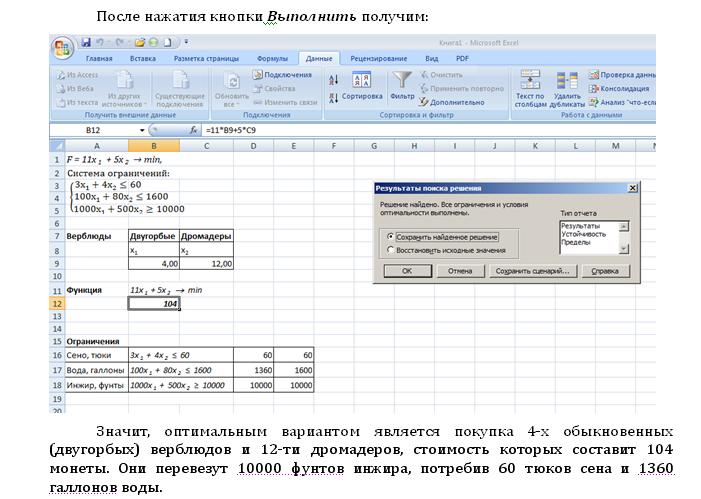
Task: Select 'Результаты' report type
Action: coord(580,226)
